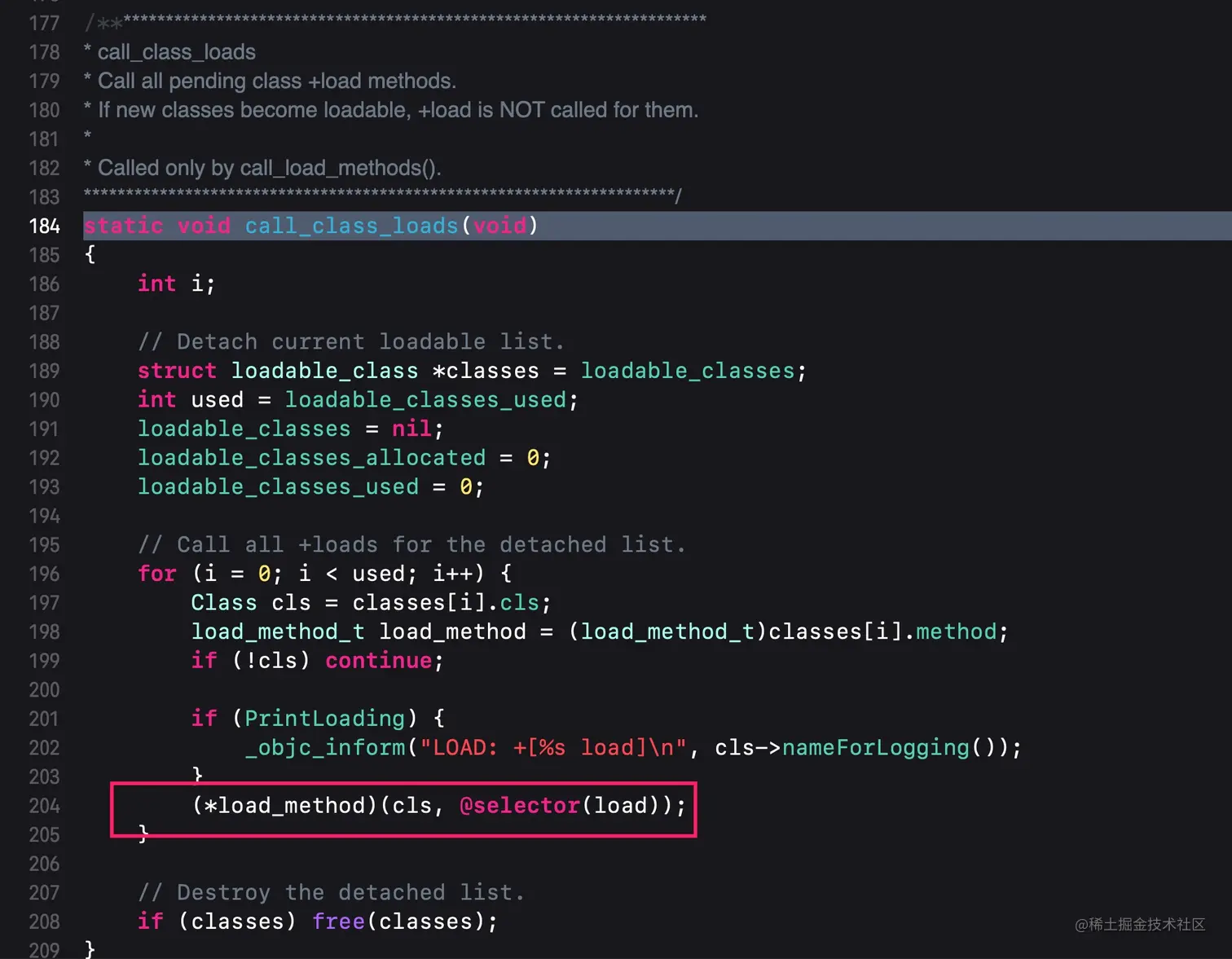Click 'loadable_classes_used' on line 190
Screen dimensions: 1232x959
pos(425,400)
